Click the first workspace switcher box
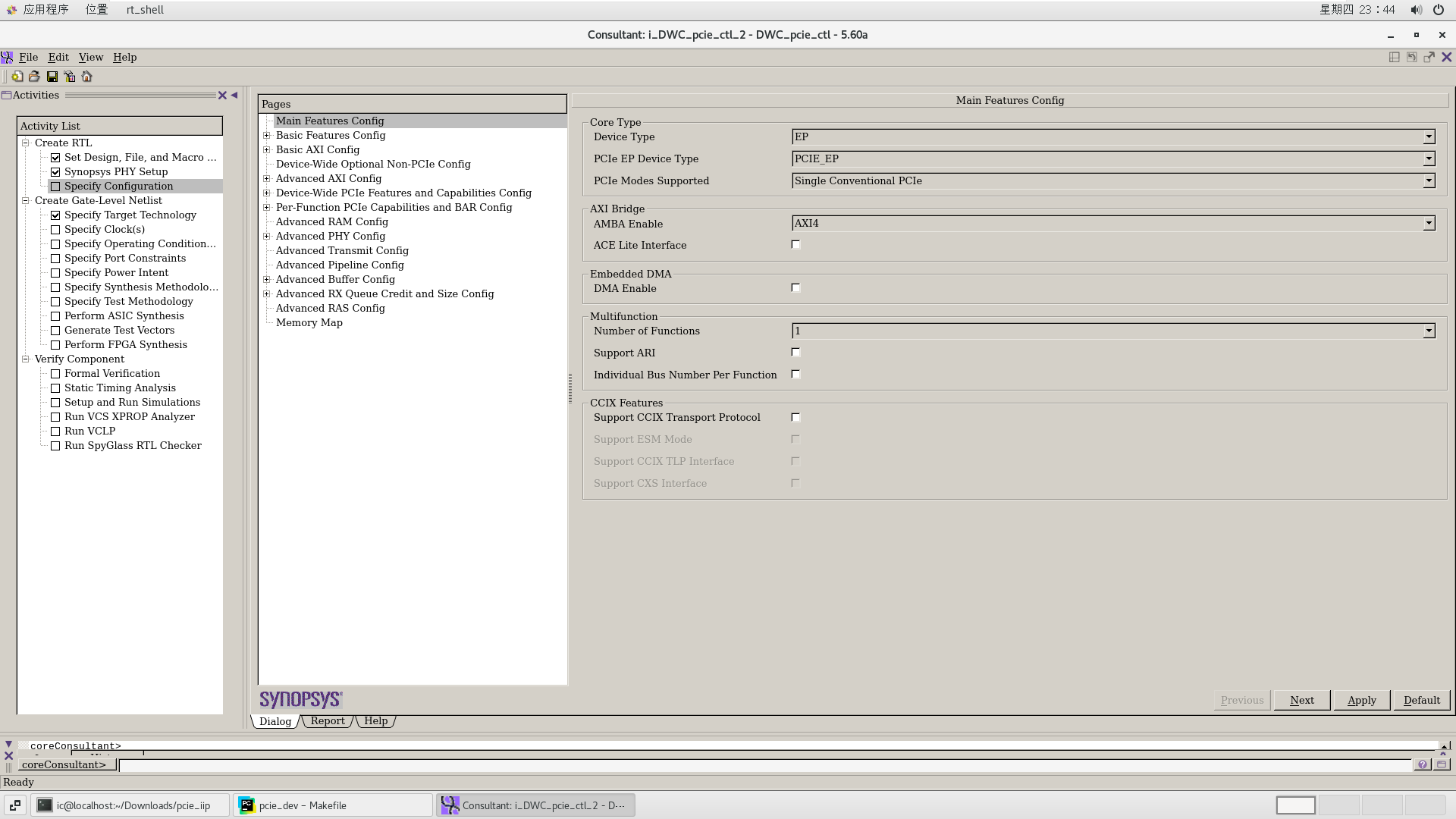 click(1296, 805)
